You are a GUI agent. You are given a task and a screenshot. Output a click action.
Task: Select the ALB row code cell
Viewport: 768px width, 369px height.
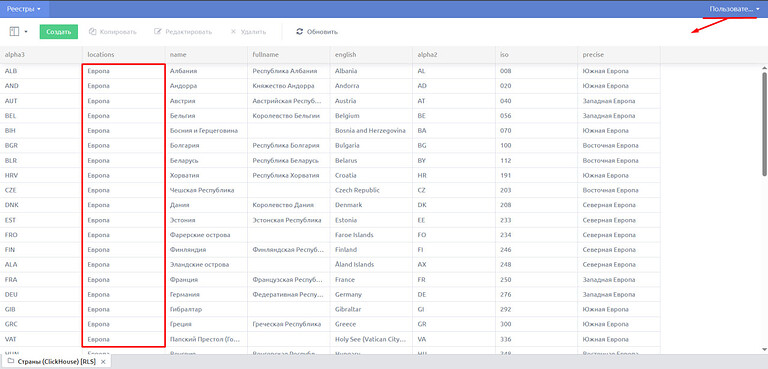coord(41,71)
